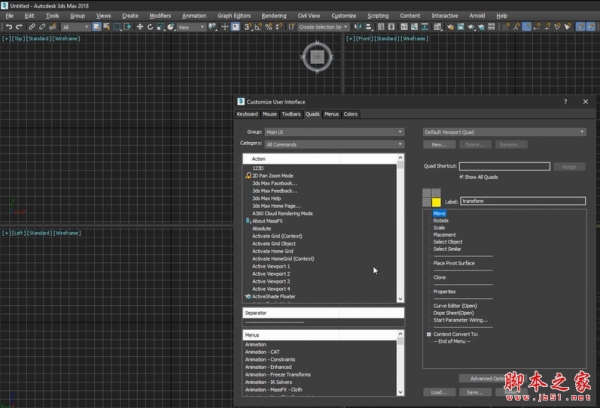
Task: Select the upper-left gray quad square
Action: click(x=427, y=193)
